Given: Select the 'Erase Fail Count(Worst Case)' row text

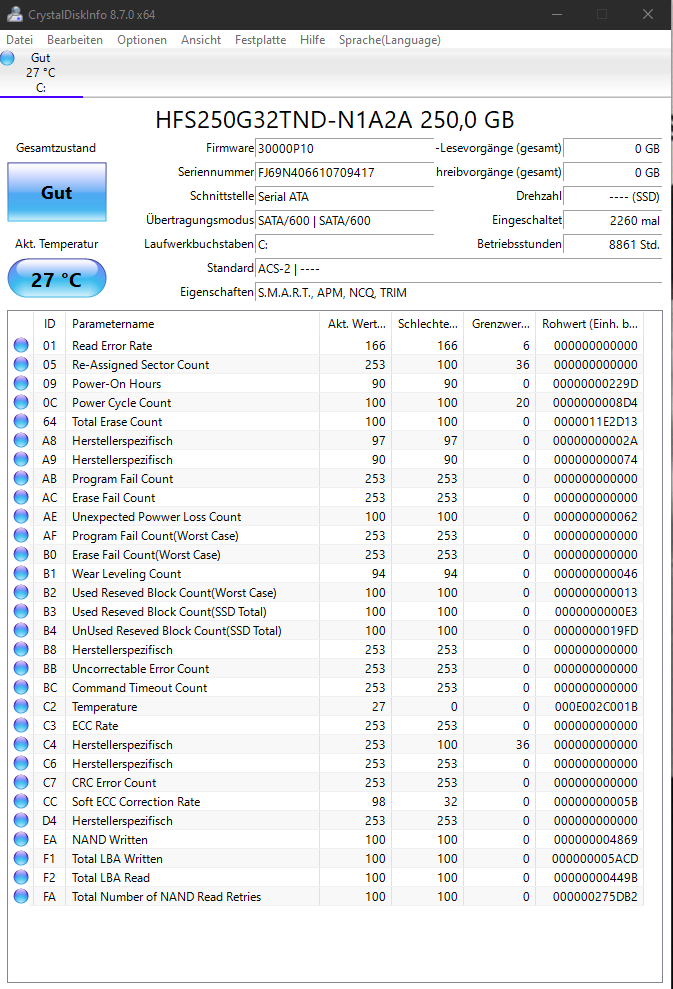Looking at the screenshot, I should click(146, 554).
